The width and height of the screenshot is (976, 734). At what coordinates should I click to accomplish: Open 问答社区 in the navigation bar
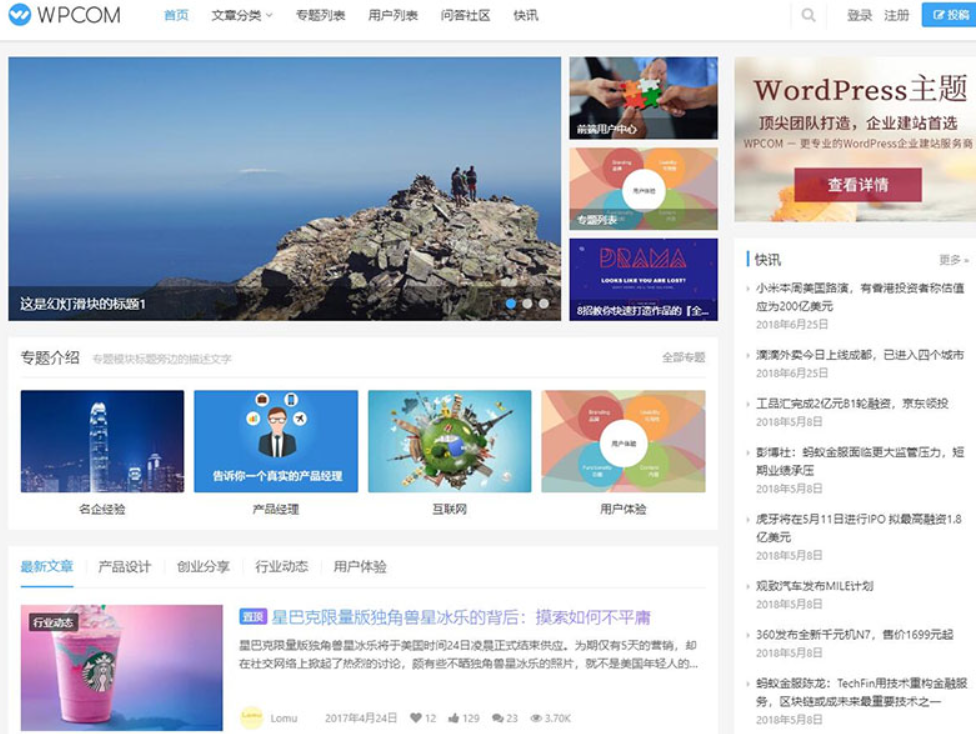tap(465, 15)
